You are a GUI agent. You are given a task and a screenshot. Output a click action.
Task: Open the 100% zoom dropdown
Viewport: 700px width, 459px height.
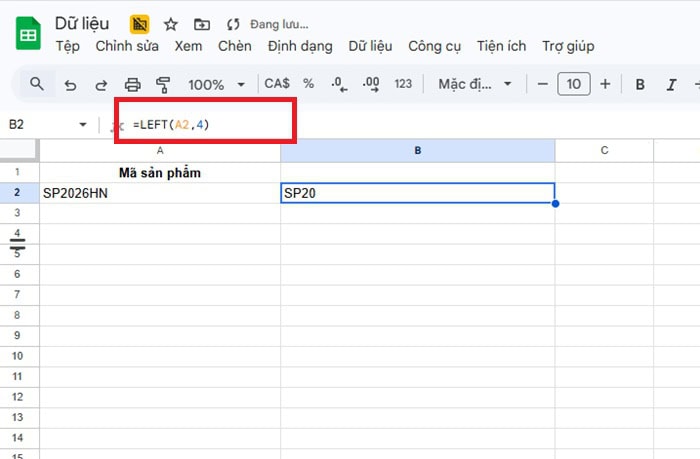coord(215,84)
